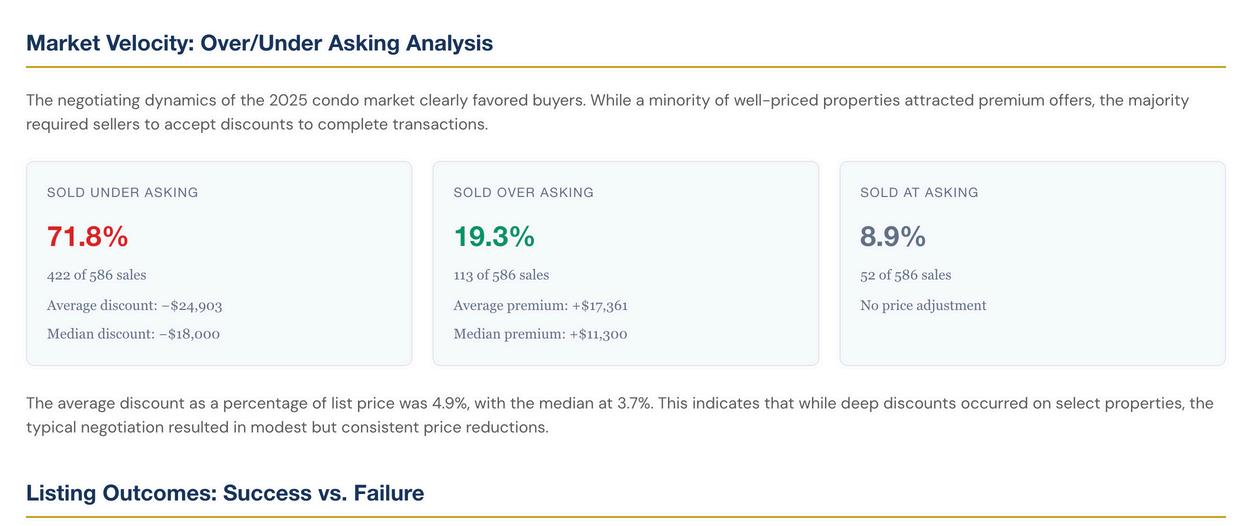Image resolution: width=1243 pixels, height=526 pixels.
Task: Click the Median premium +$11,300 line
Action: coord(540,334)
